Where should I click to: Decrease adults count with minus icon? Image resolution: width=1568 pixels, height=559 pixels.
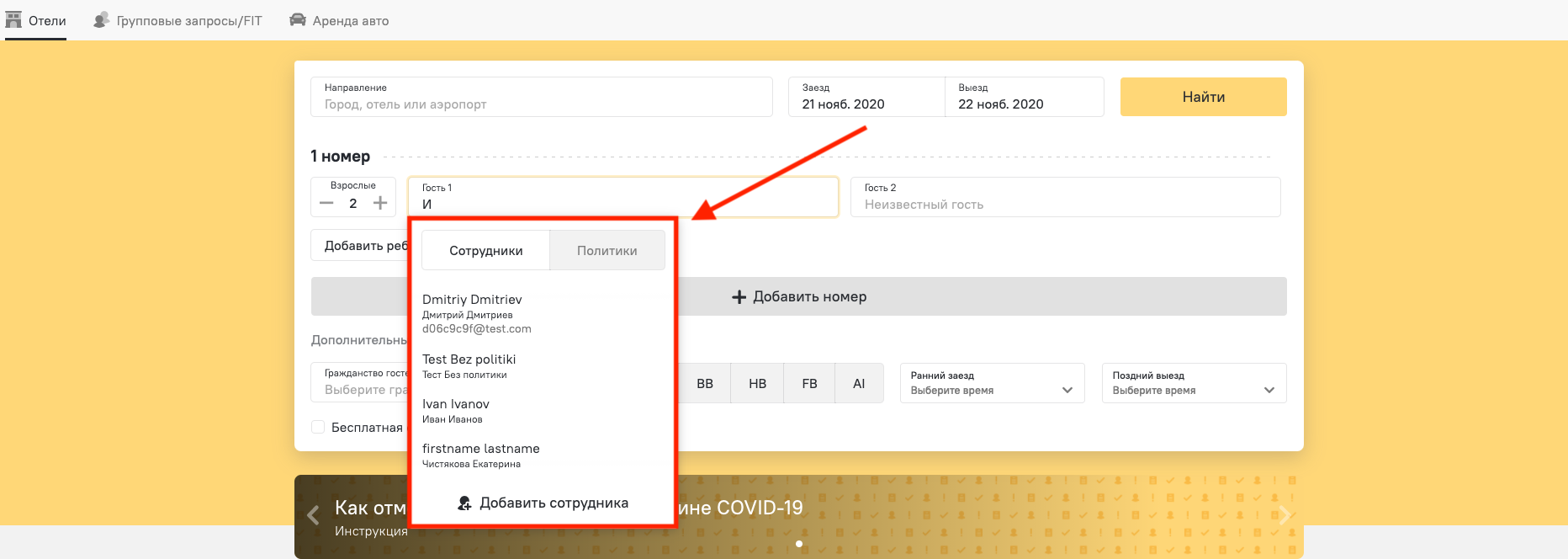(326, 204)
